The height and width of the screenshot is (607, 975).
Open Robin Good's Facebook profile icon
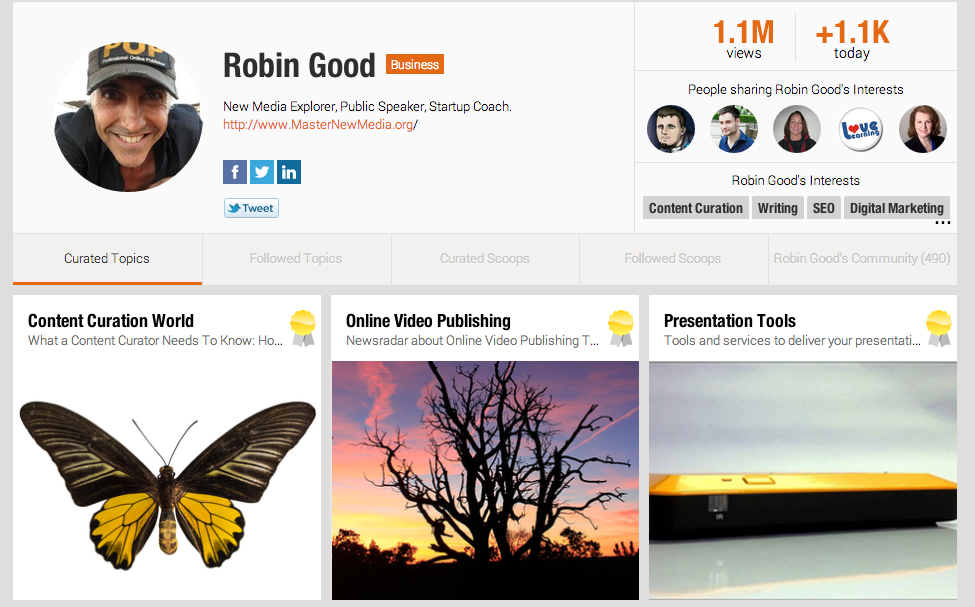coord(235,172)
